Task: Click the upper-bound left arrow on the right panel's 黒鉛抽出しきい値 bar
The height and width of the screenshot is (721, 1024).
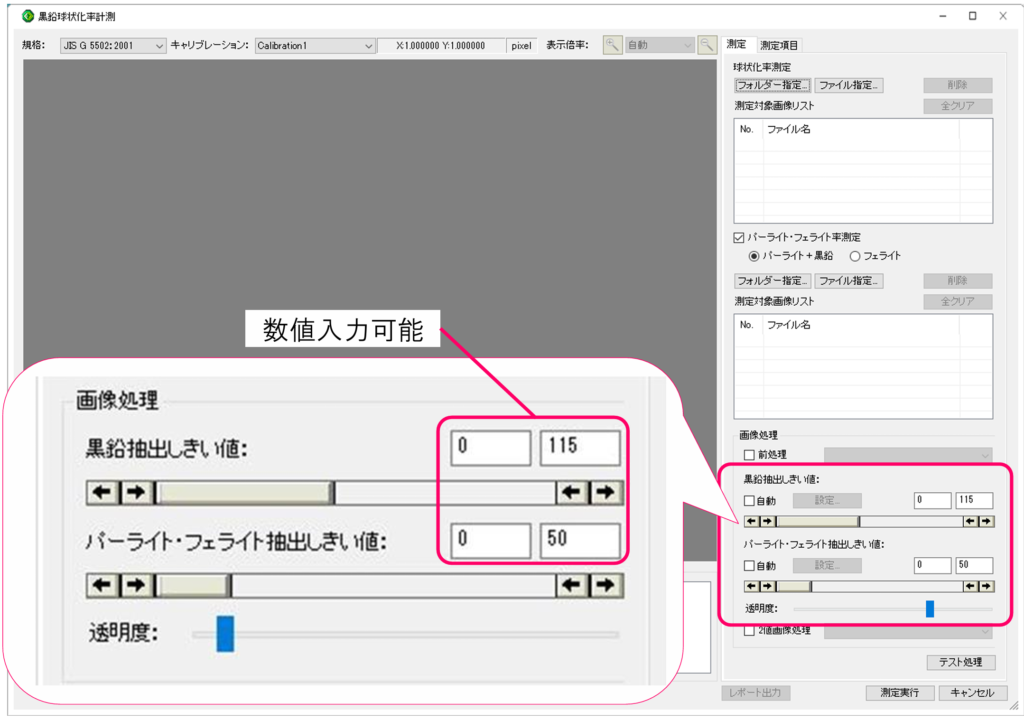Action: [970, 521]
